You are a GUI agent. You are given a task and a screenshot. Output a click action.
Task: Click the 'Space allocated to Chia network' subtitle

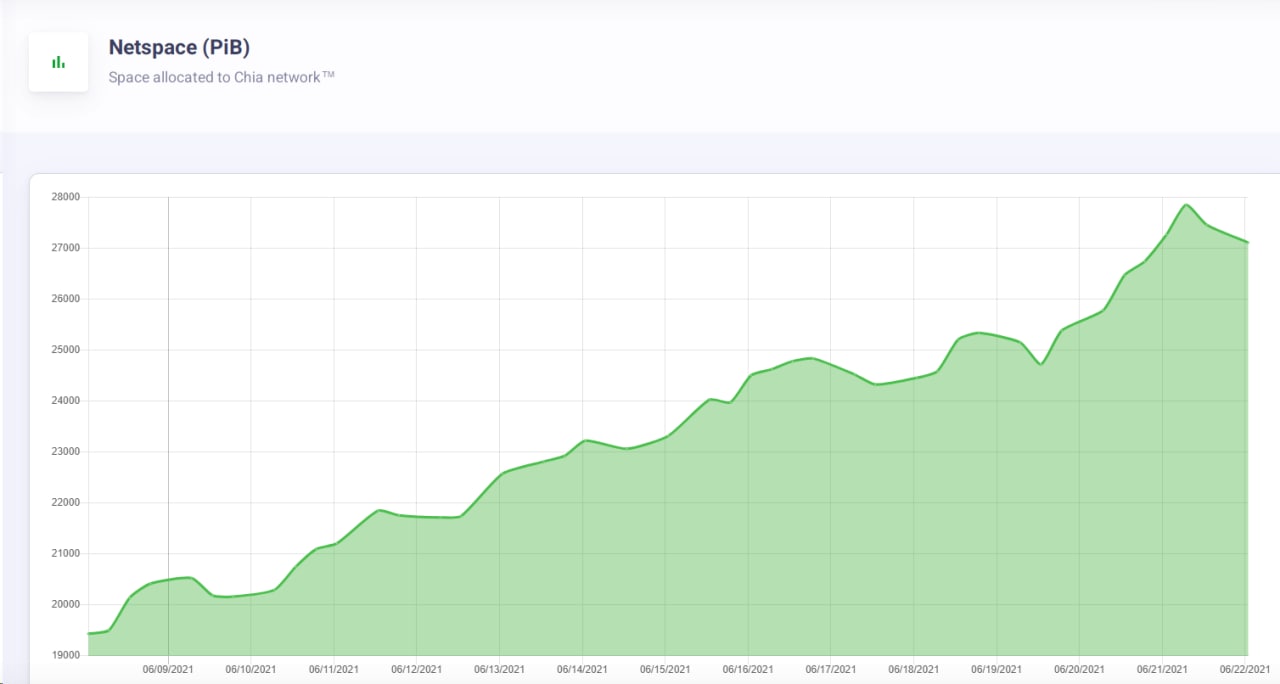pos(221,77)
